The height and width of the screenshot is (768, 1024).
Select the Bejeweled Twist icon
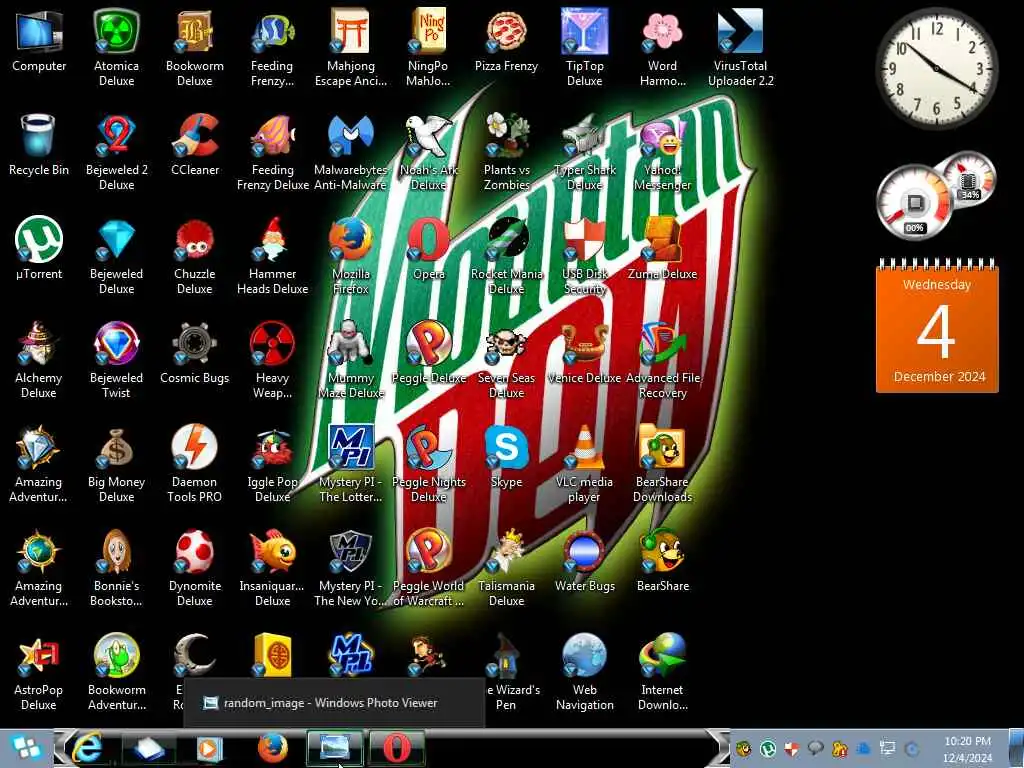116,360
